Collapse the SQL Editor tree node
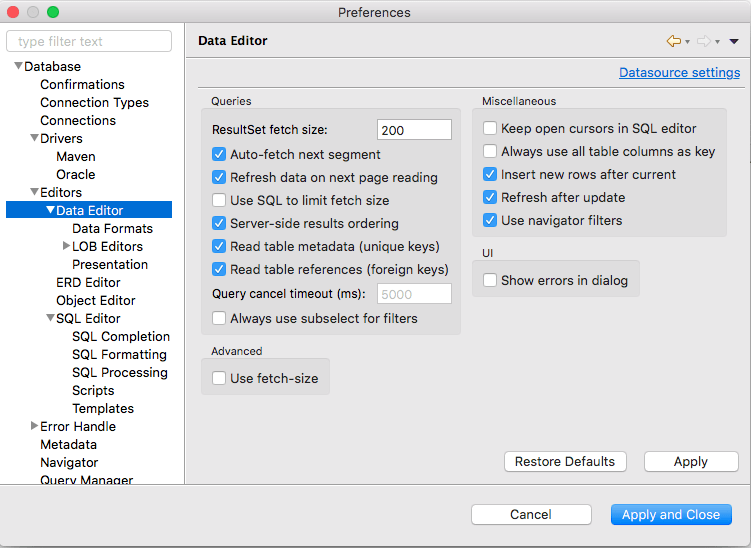The height and width of the screenshot is (548, 751). tap(50, 318)
